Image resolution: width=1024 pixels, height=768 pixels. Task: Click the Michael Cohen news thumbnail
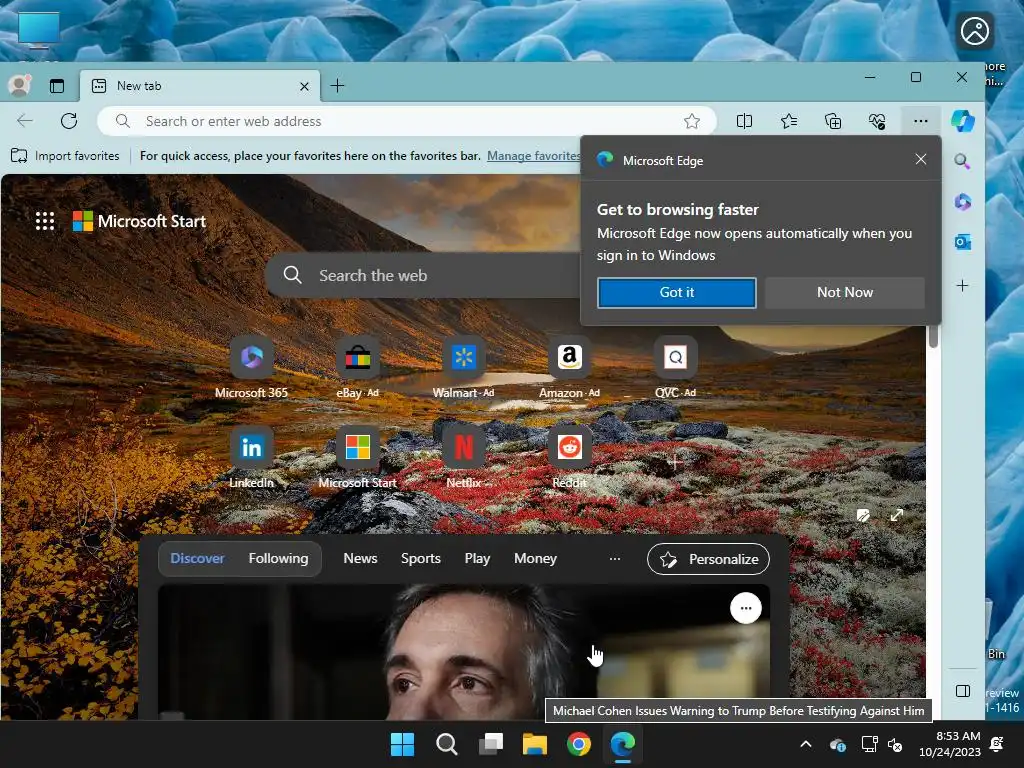point(464,652)
